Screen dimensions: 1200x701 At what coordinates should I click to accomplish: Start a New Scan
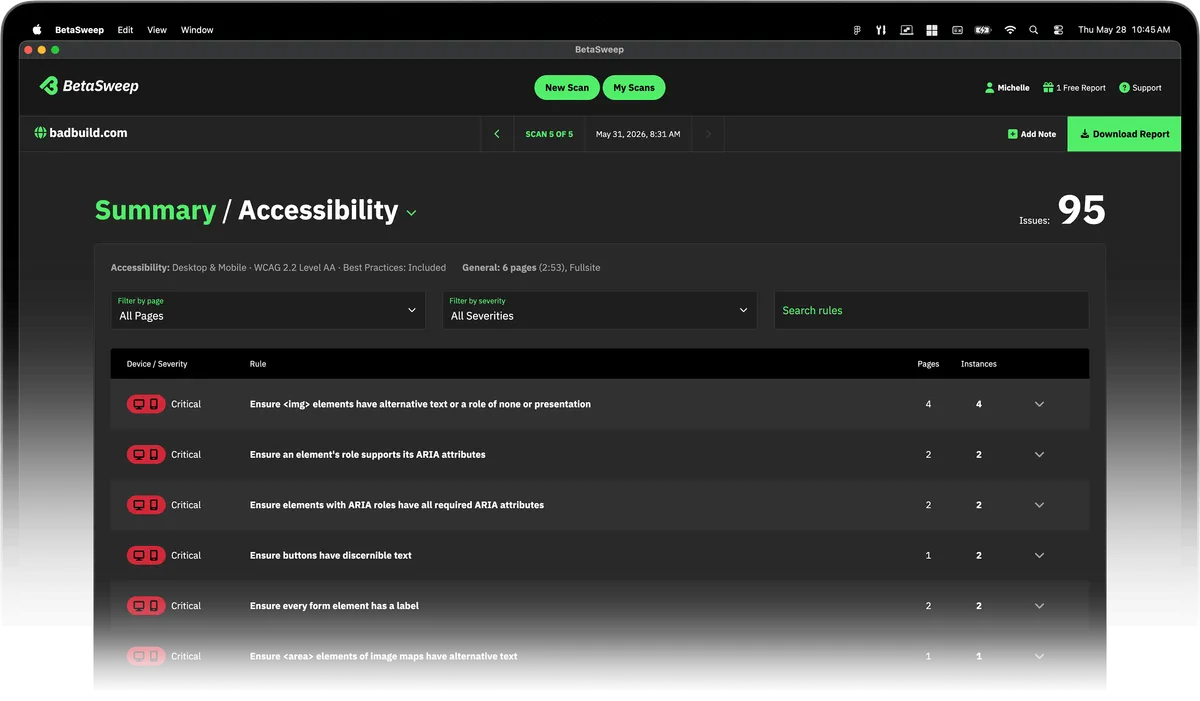click(x=567, y=88)
